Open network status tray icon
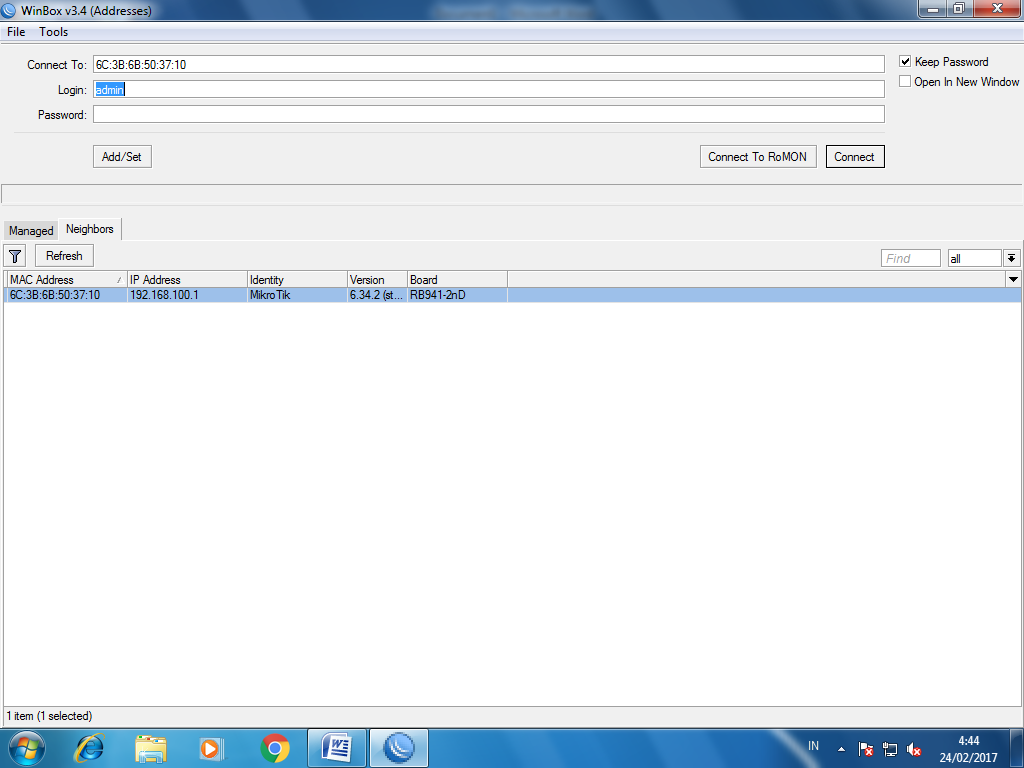The width and height of the screenshot is (1024, 768). [889, 749]
